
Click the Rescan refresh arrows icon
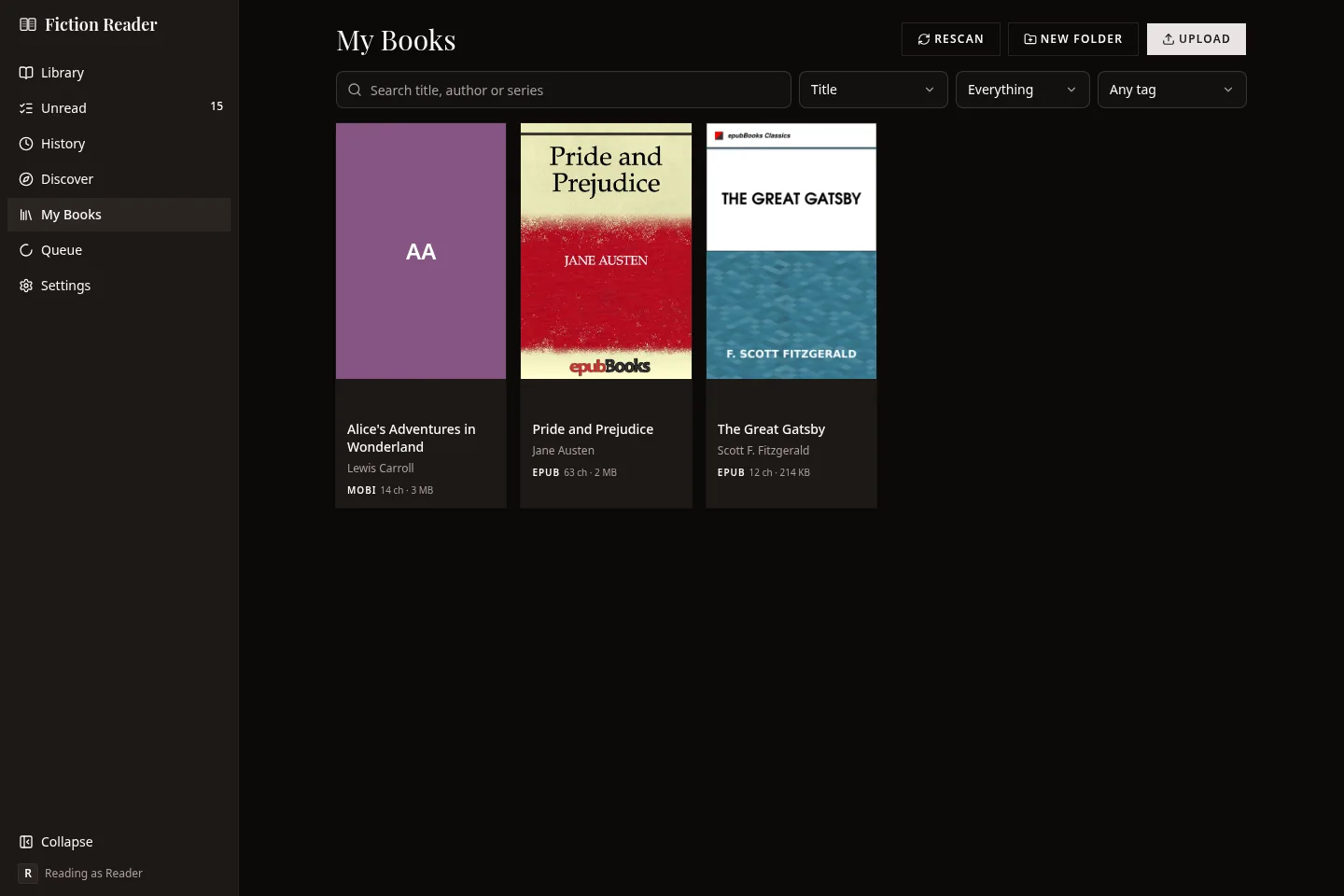(x=924, y=39)
